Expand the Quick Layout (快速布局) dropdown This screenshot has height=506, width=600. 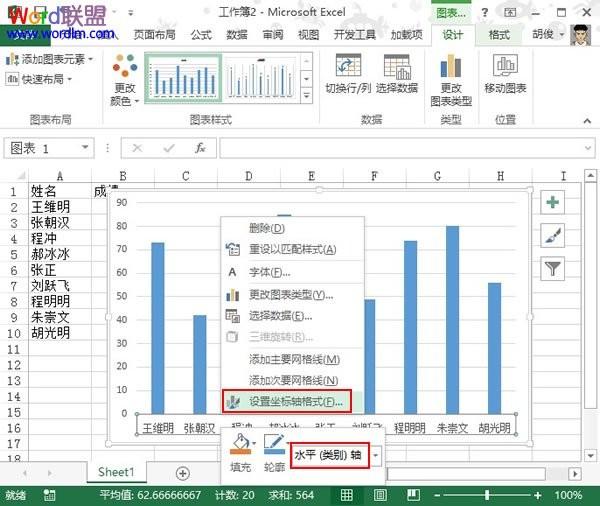[x=48, y=79]
